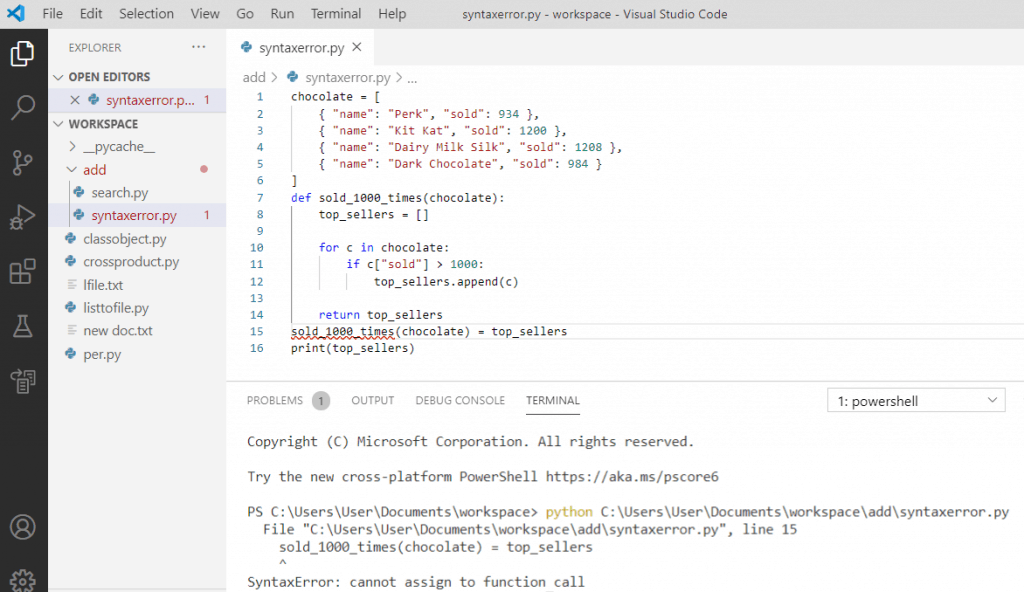Open the More Actions ellipsis in Explorer
Viewport: 1024px width, 592px height.
(198, 46)
